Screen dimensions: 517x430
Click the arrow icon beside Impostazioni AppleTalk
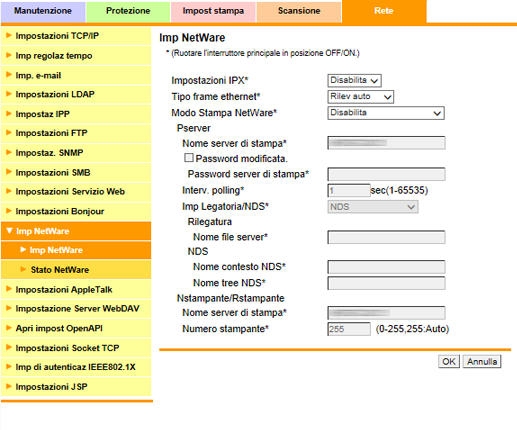[9, 289]
